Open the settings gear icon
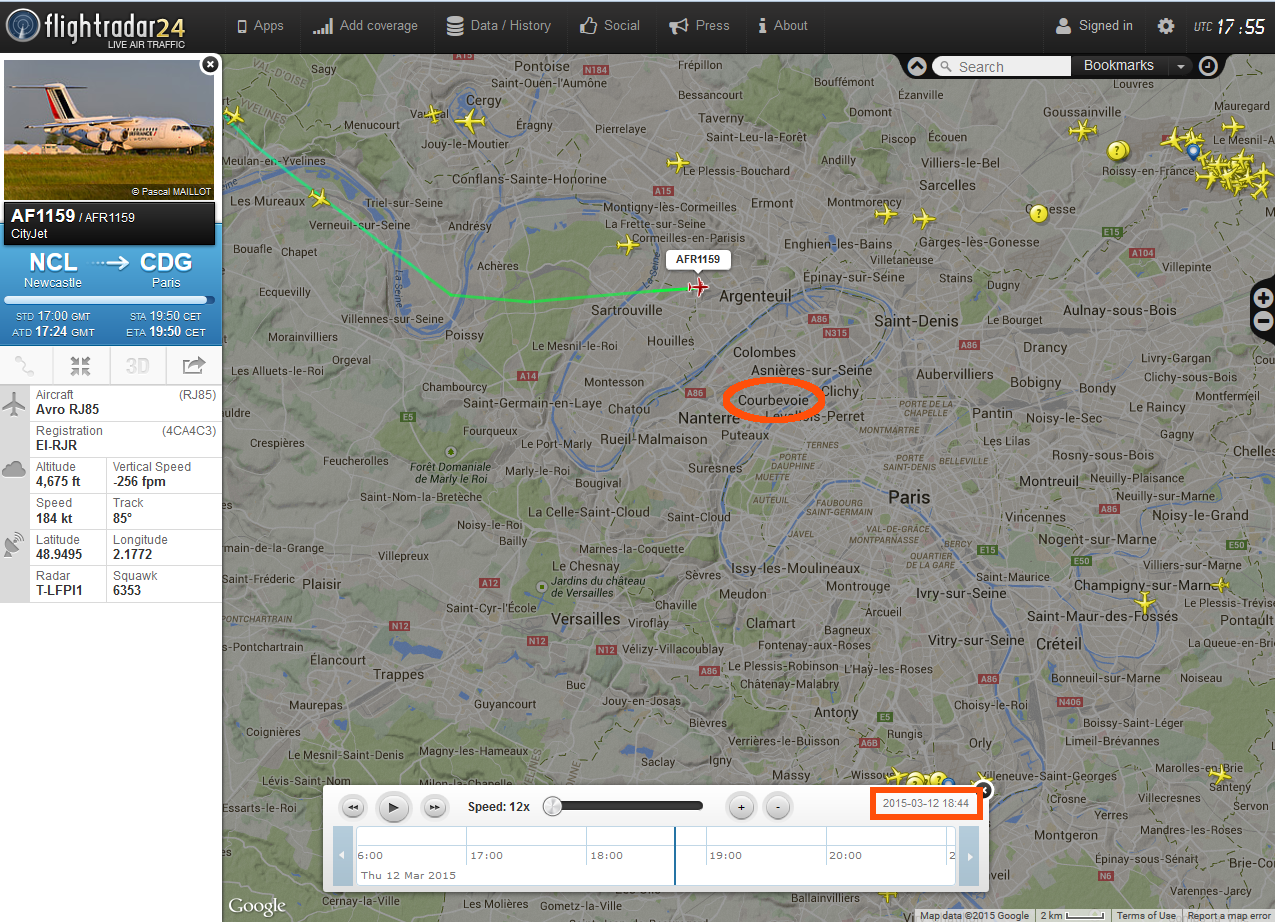1275x922 pixels. tap(1166, 27)
